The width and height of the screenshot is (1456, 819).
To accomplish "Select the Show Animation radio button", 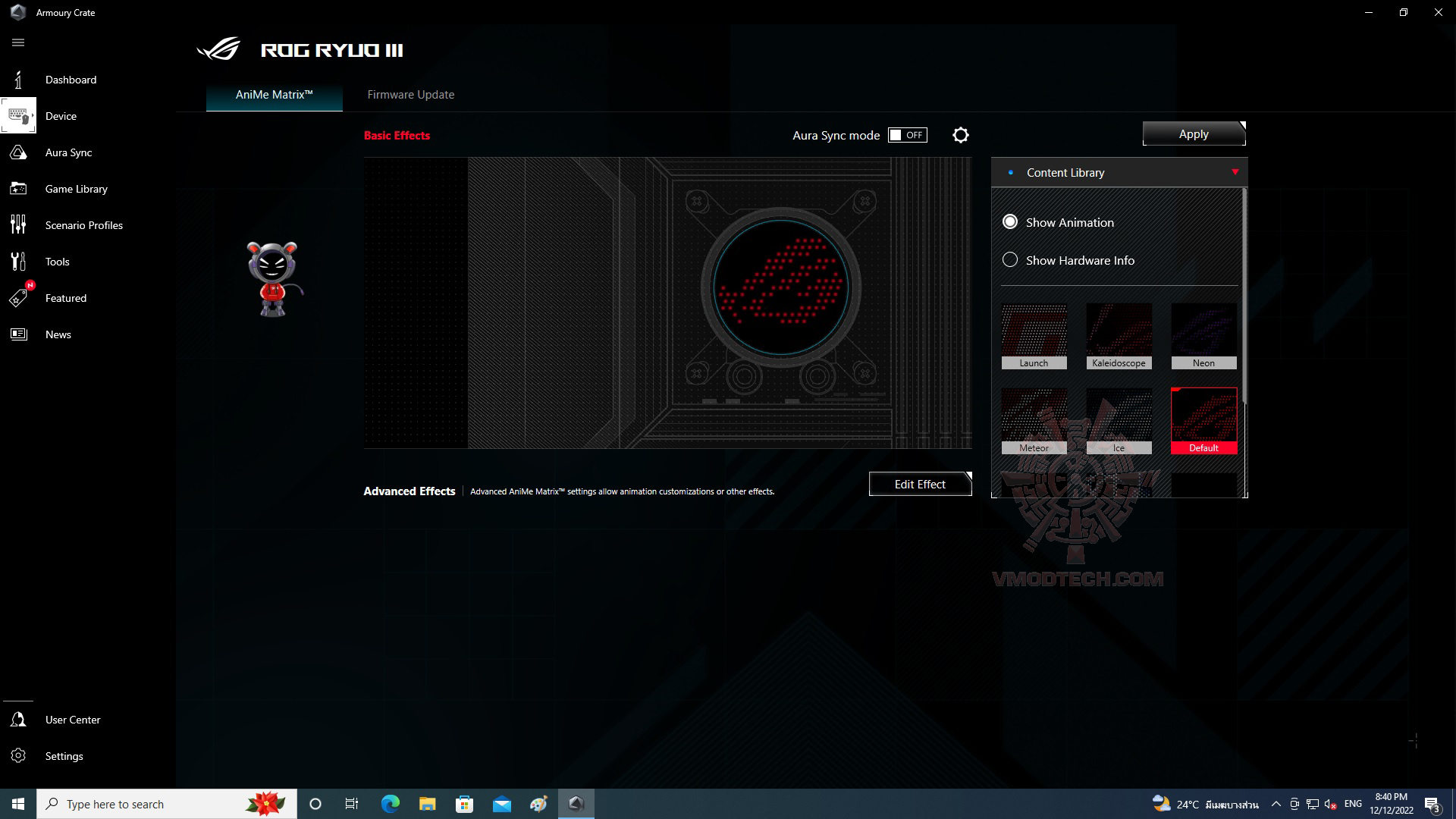I will [1010, 222].
